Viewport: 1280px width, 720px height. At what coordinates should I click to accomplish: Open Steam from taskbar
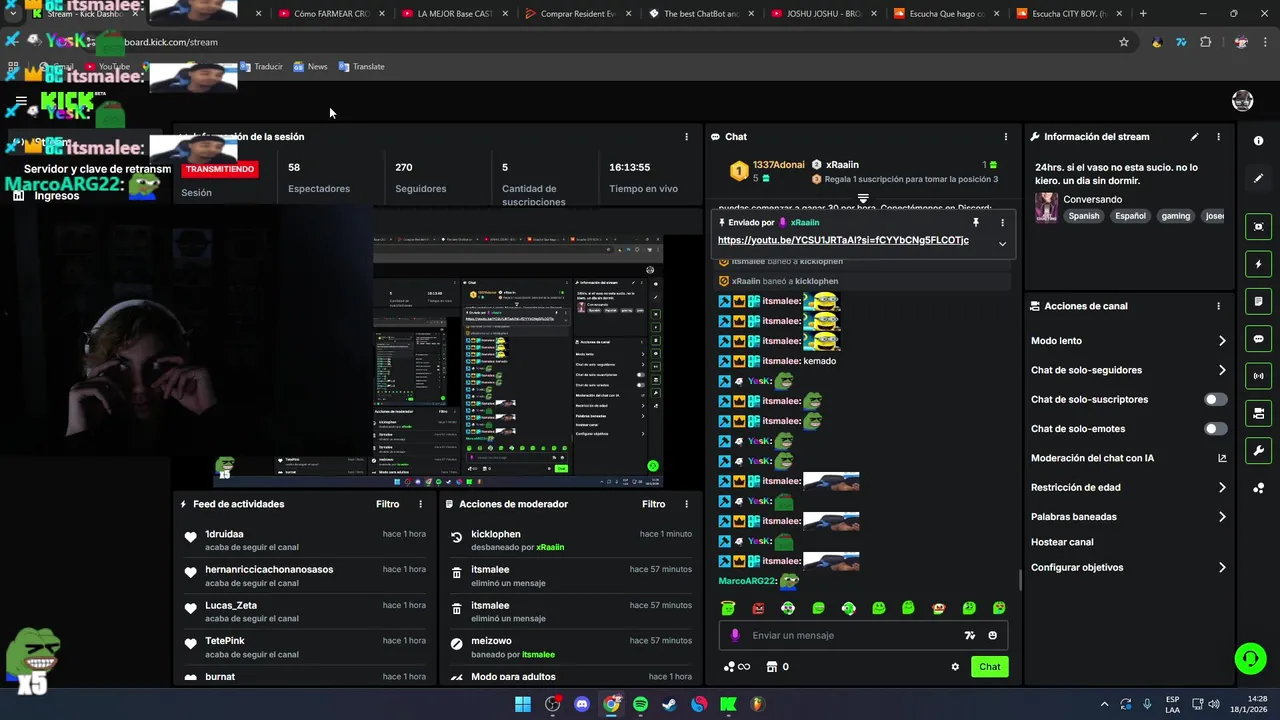coord(669,704)
